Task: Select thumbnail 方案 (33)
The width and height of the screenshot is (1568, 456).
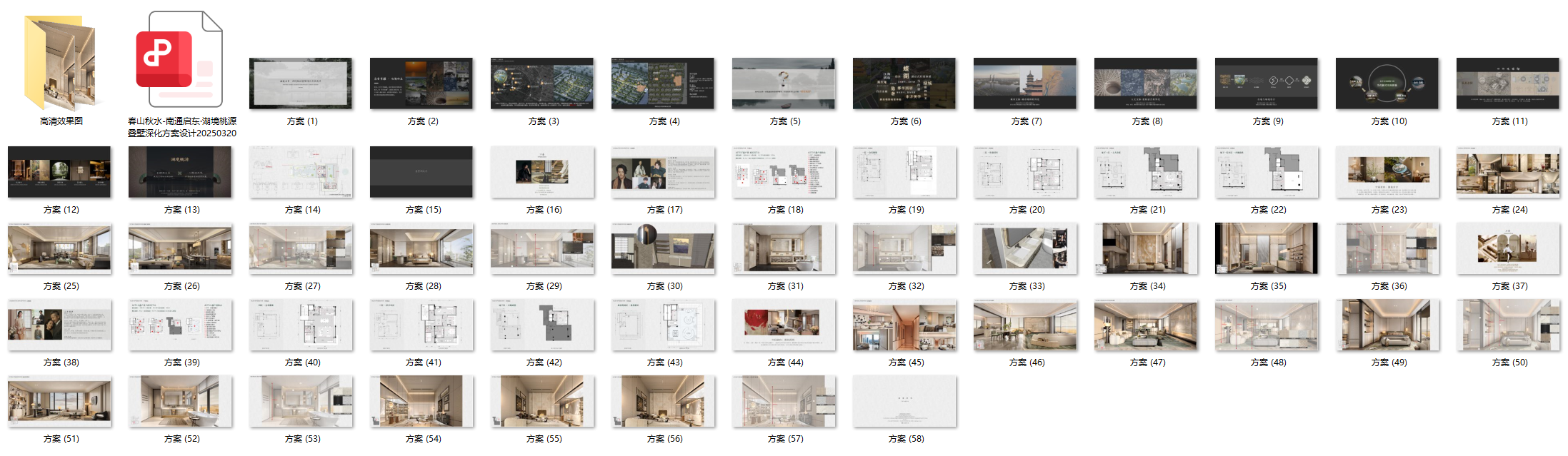Action: click(x=1025, y=248)
